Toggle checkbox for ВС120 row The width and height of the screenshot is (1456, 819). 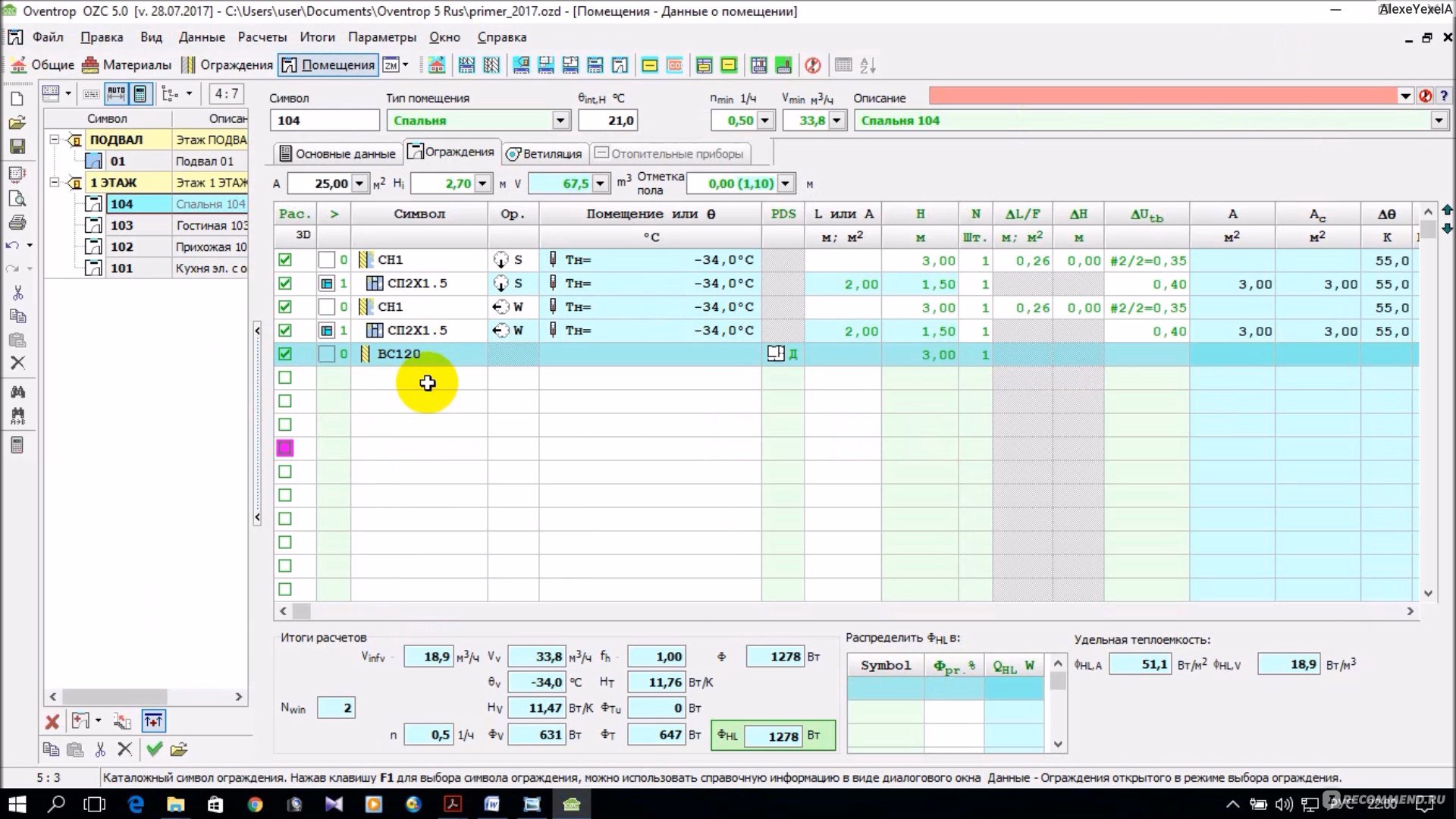(284, 353)
